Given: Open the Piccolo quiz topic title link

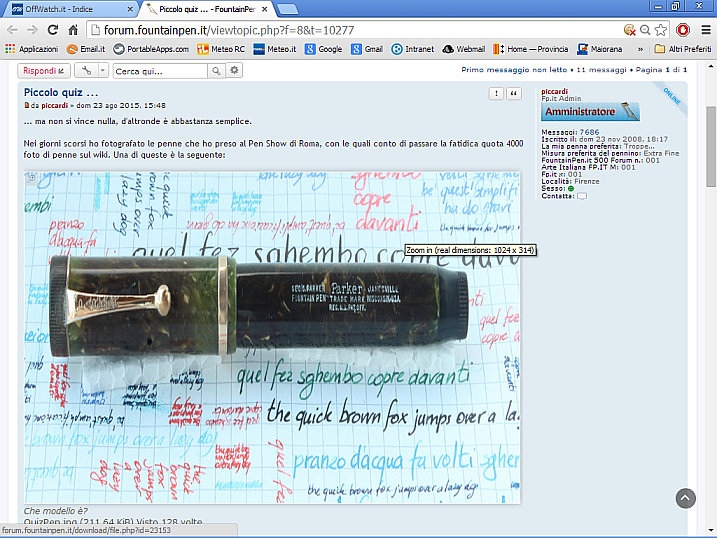Looking at the screenshot, I should pos(60,92).
